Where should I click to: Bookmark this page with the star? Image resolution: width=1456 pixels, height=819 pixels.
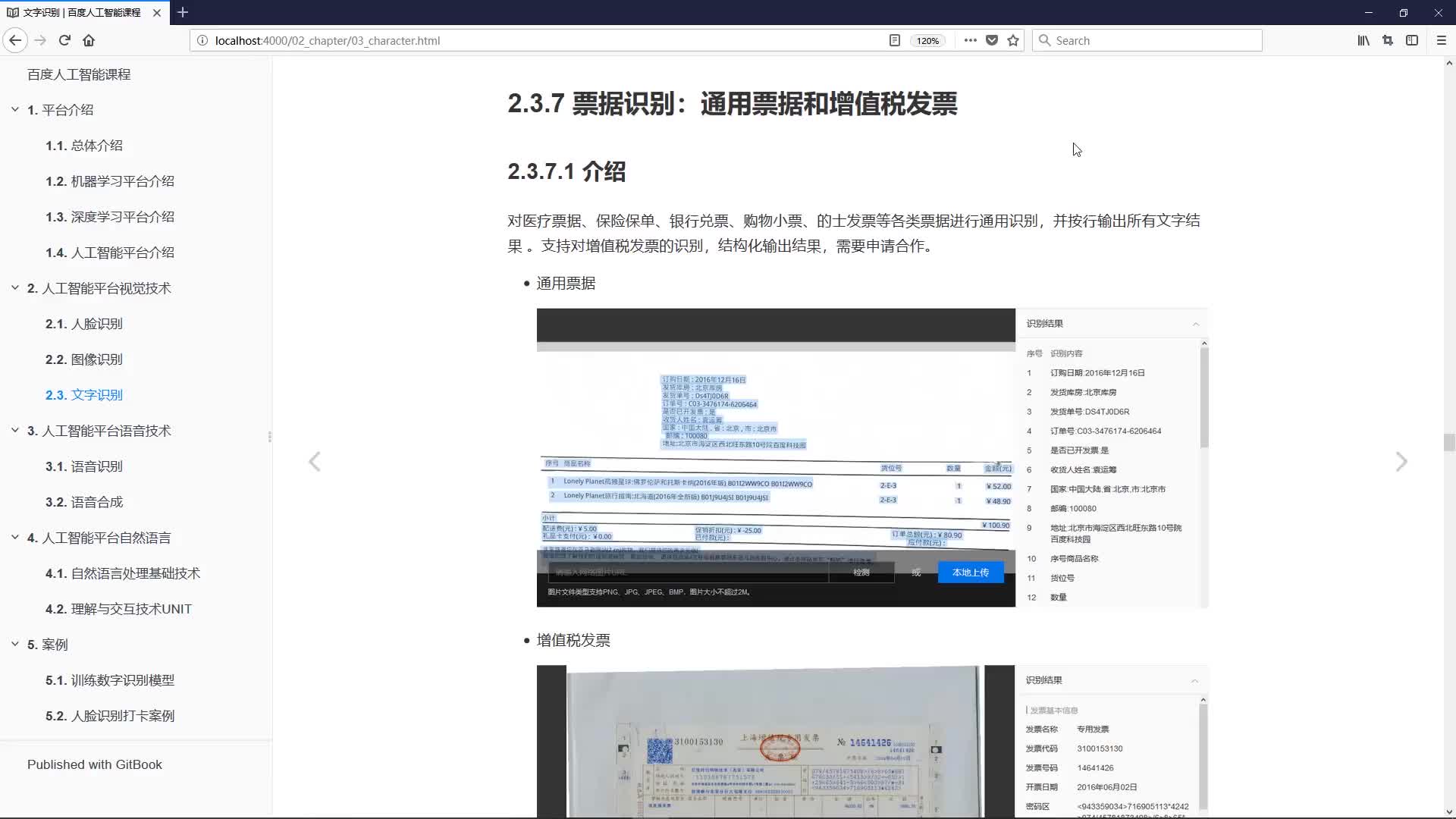coord(1013,40)
